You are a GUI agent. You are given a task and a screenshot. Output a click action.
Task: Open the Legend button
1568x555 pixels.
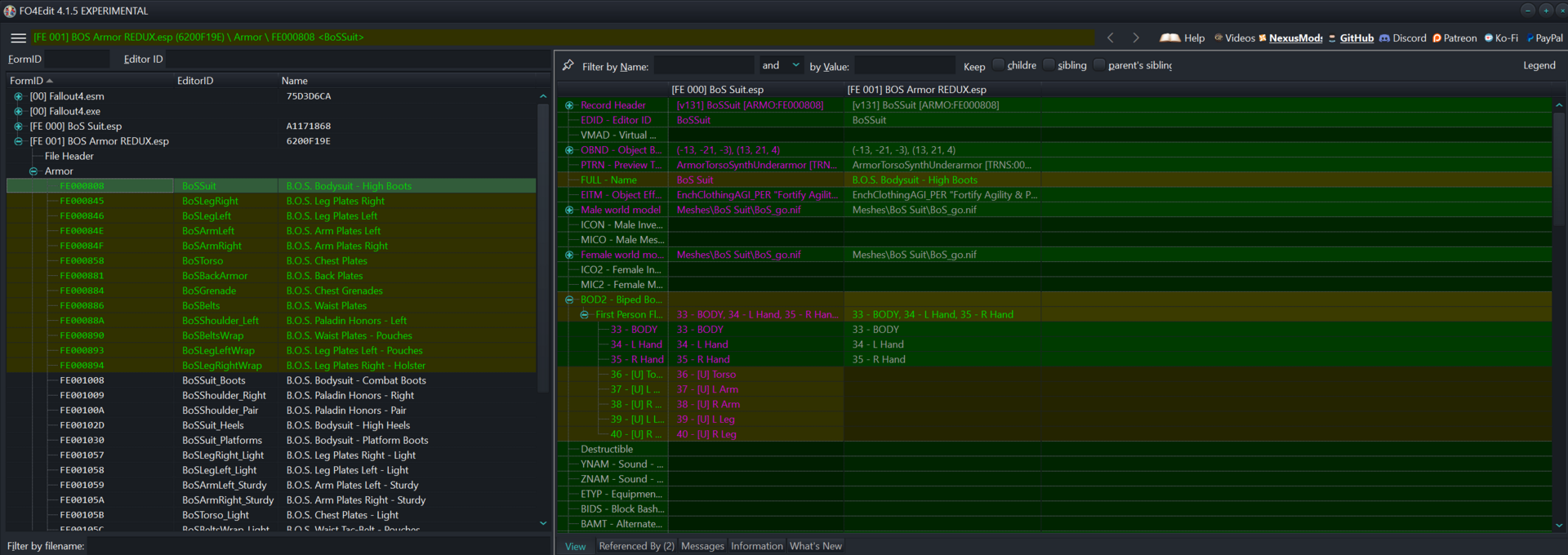[1539, 65]
